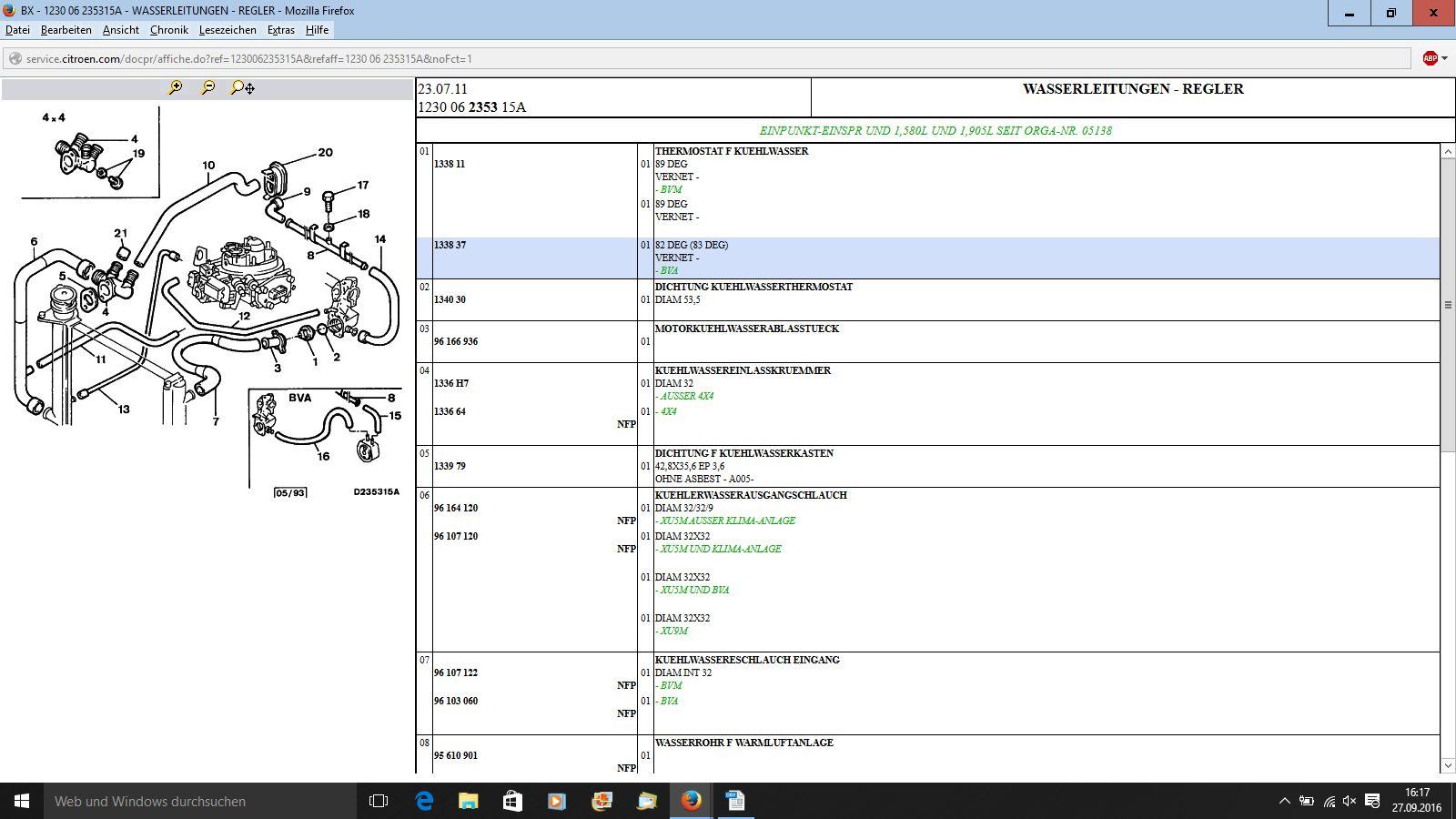Select part number 95 610 901

tap(456, 755)
